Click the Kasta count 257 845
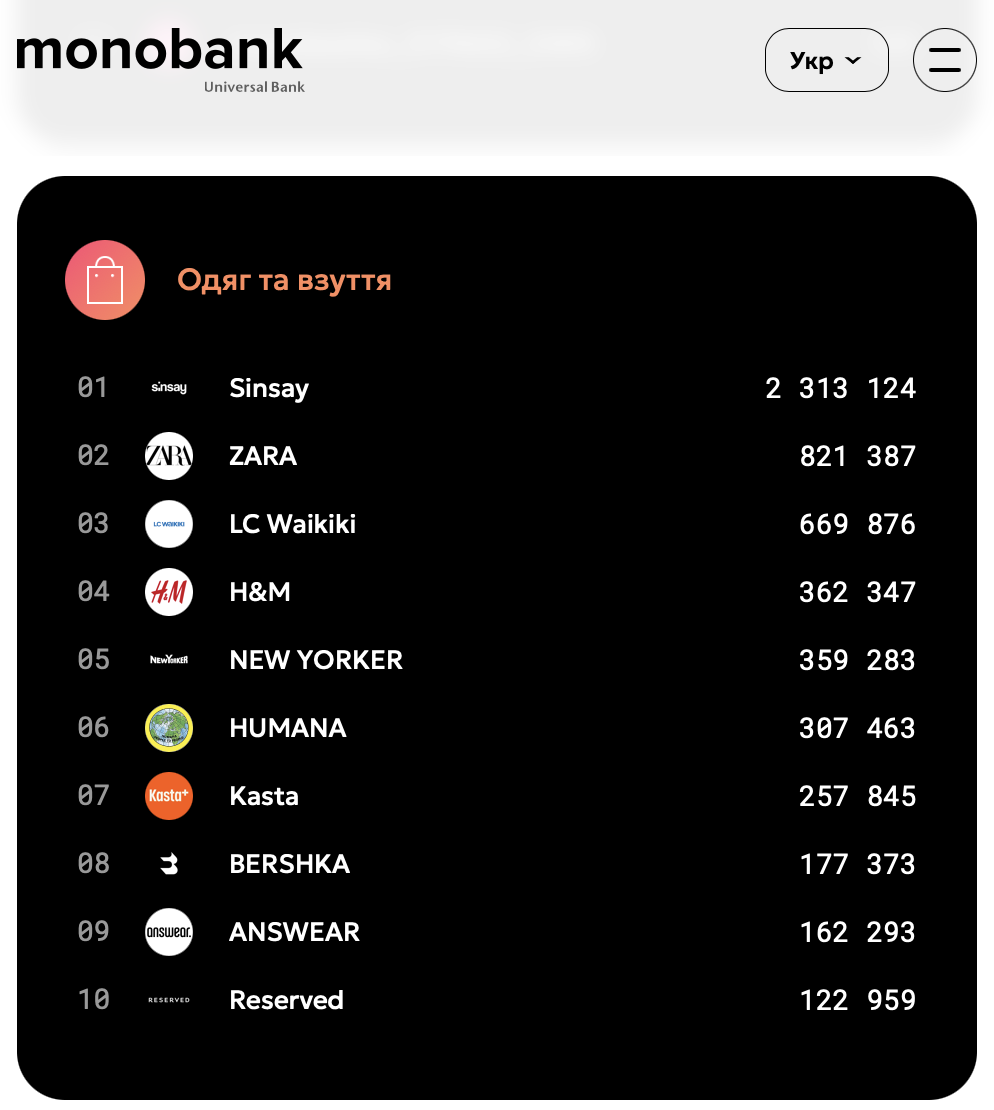This screenshot has height=1110, width=994. [857, 796]
